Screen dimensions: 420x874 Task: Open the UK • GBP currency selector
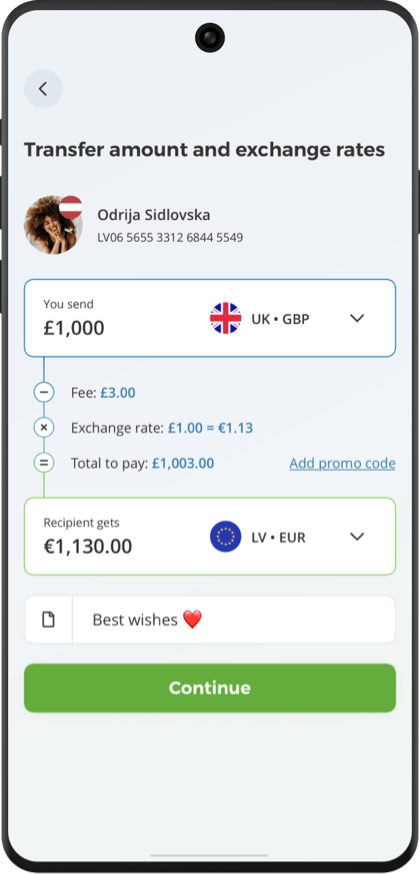click(287, 318)
